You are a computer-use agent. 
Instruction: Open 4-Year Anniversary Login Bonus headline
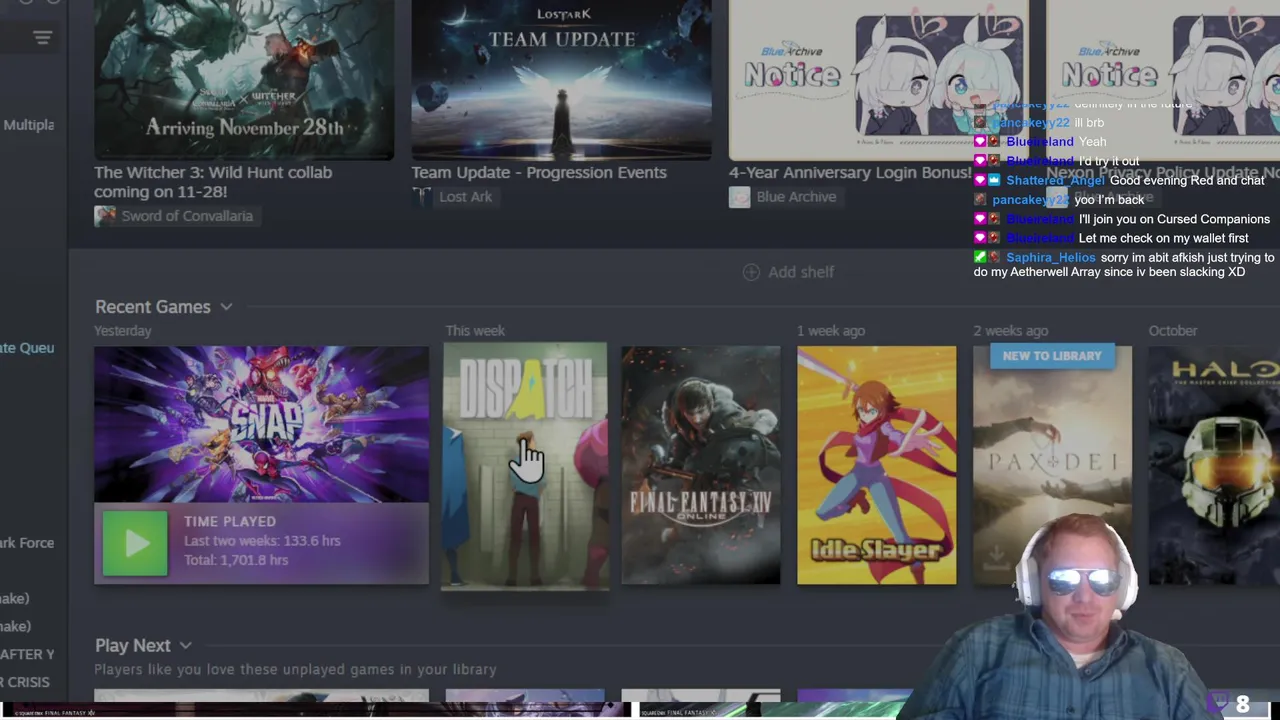(849, 173)
